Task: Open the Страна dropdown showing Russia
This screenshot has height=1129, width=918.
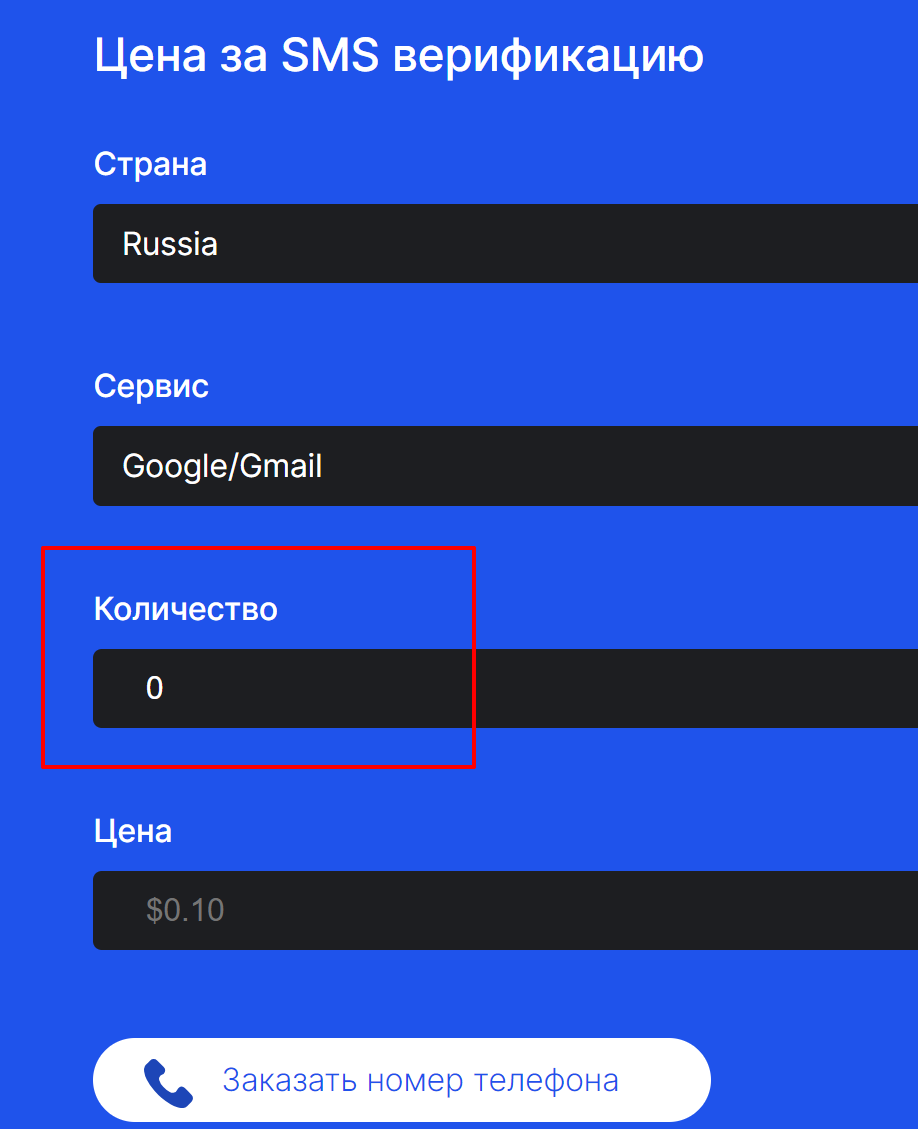Action: tap(505, 244)
